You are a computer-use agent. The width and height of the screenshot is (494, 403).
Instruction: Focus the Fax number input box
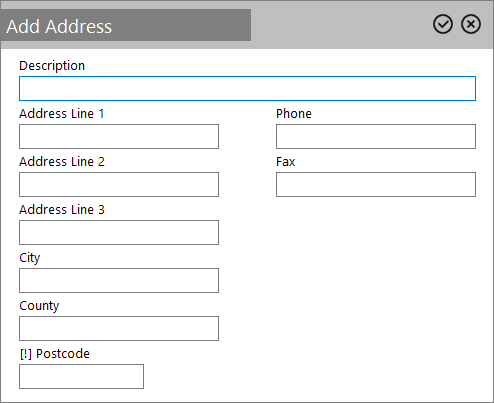tap(376, 185)
